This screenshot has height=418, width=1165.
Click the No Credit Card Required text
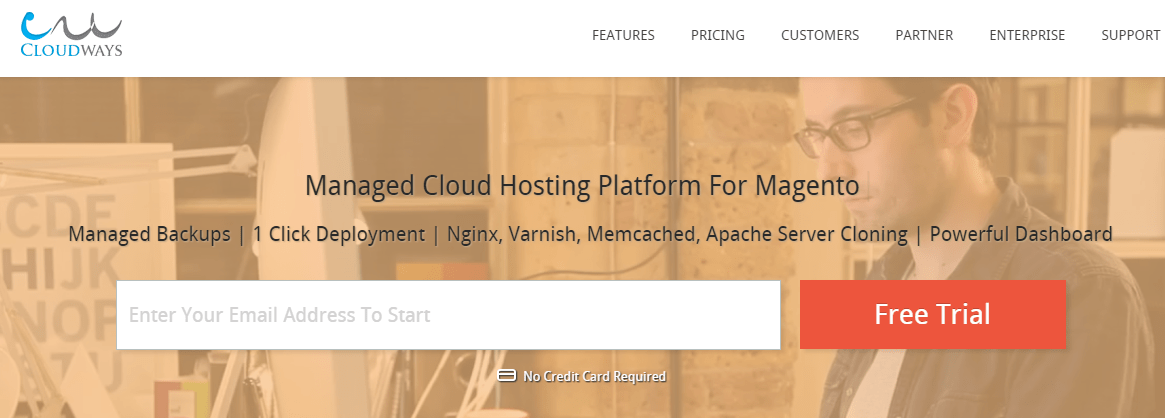594,376
